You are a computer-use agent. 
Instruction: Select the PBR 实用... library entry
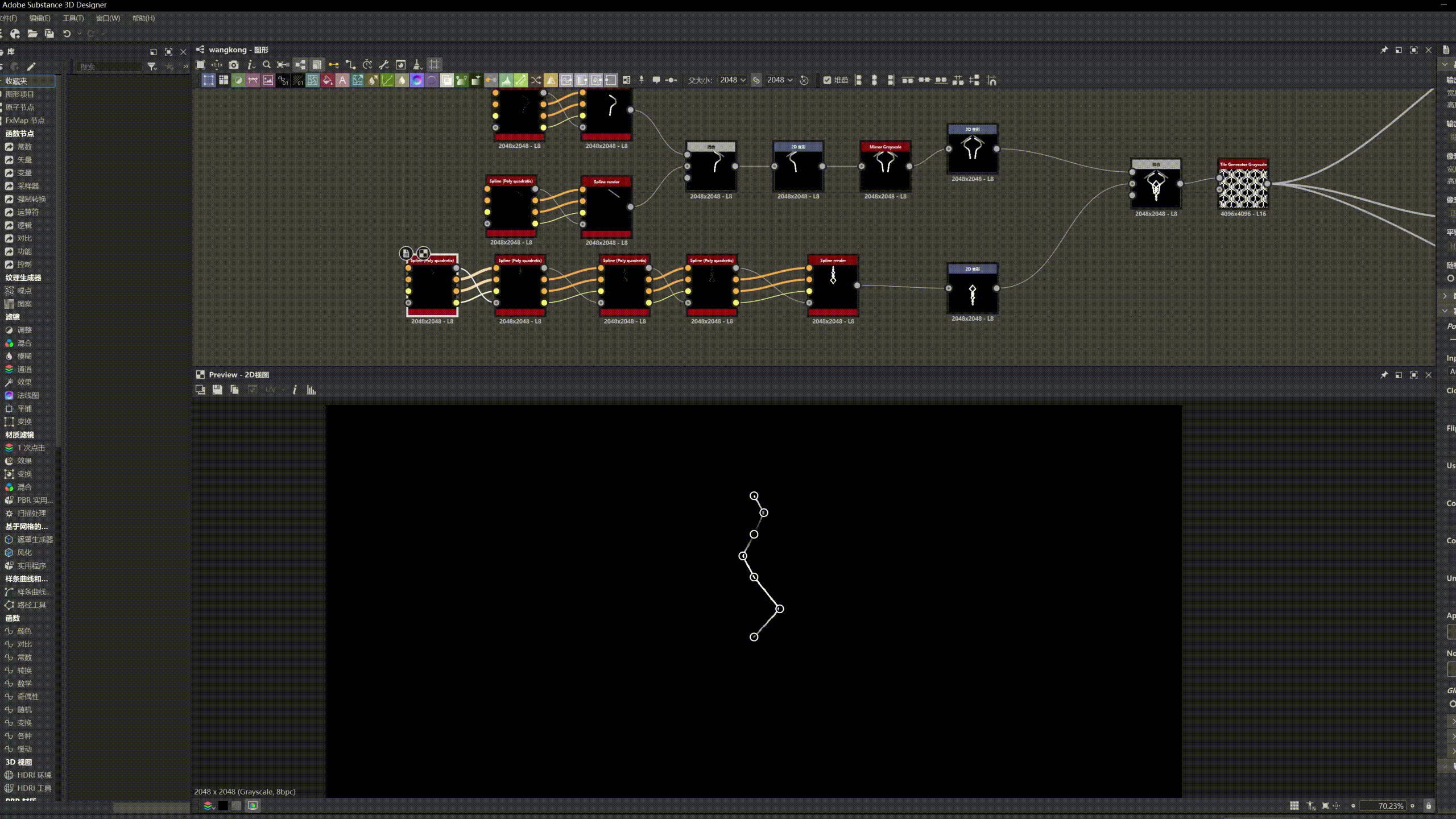pos(34,500)
